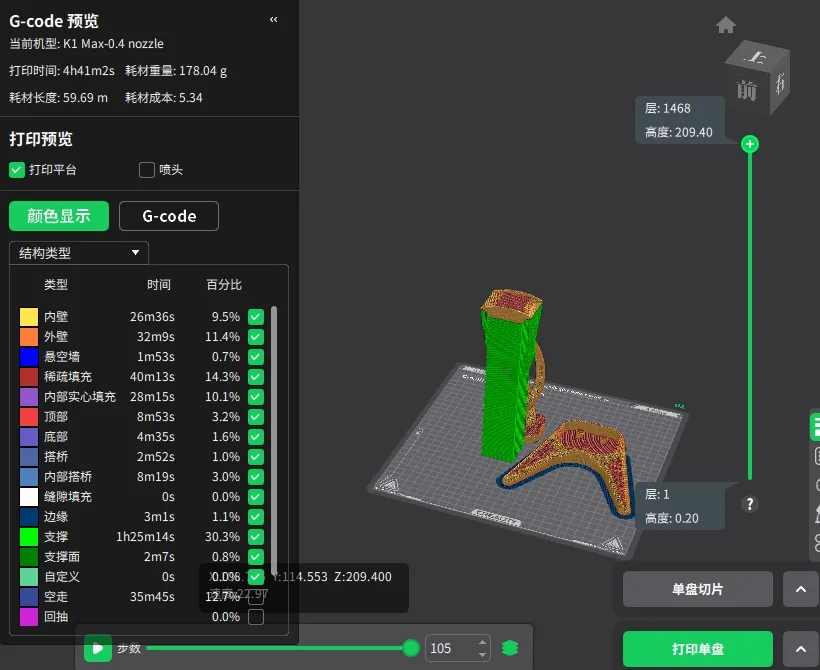Click the question mark help icon
The image size is (820, 670).
(x=750, y=504)
